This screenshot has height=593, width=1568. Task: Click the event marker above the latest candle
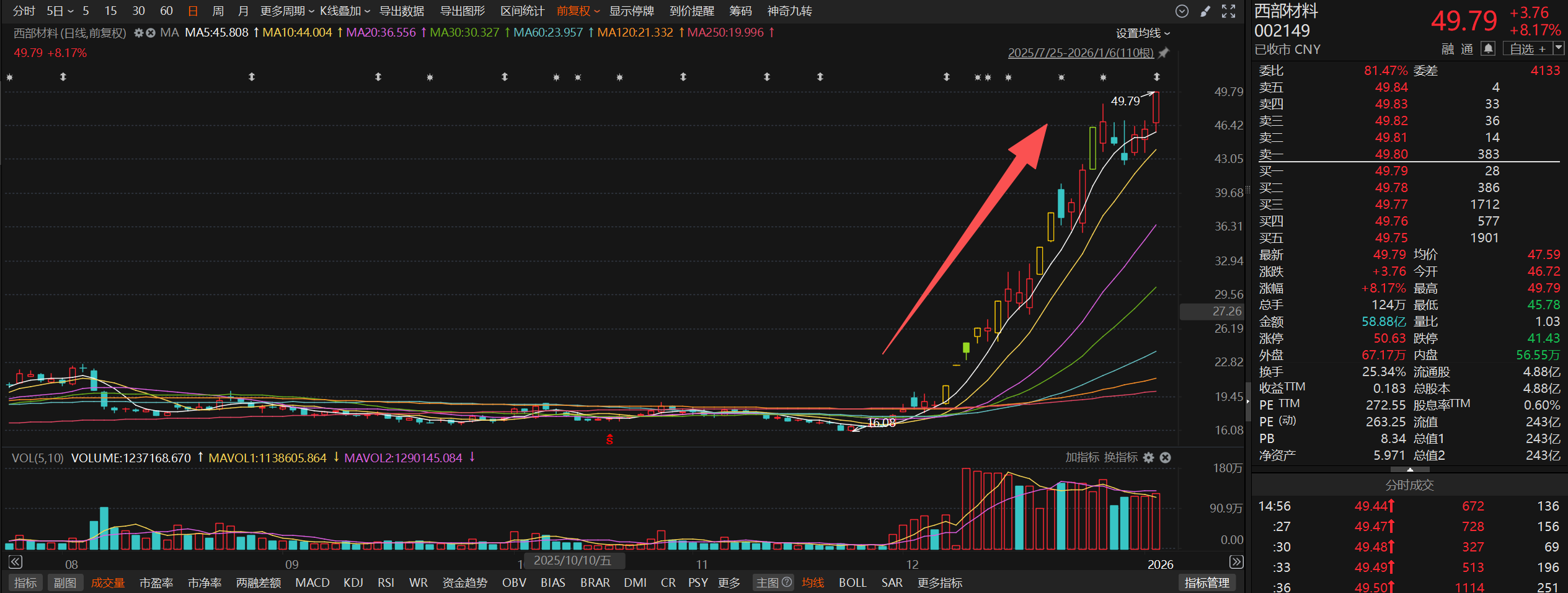(1156, 77)
